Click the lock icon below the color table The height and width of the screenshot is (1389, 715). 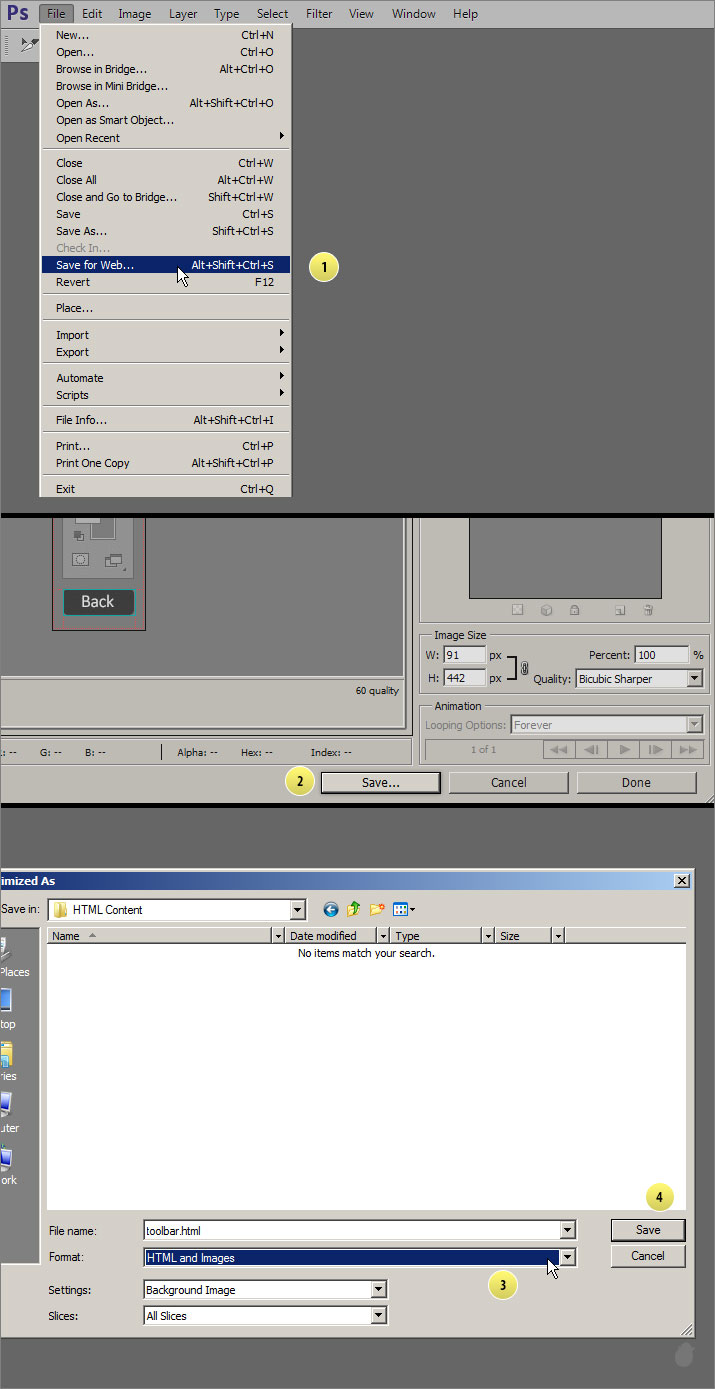574,610
